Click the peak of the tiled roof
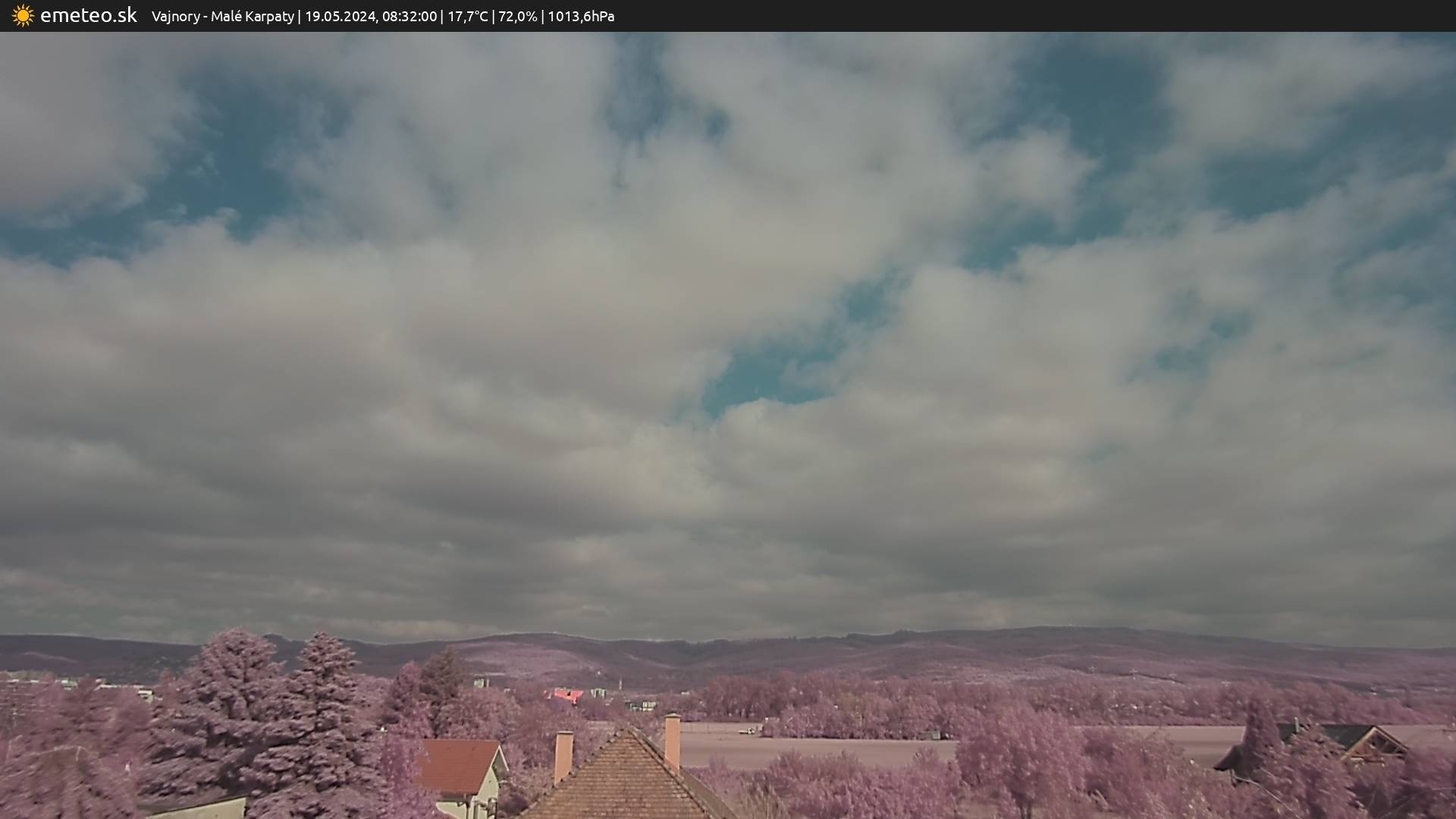The width and height of the screenshot is (1456, 819). pyautogui.click(x=628, y=732)
